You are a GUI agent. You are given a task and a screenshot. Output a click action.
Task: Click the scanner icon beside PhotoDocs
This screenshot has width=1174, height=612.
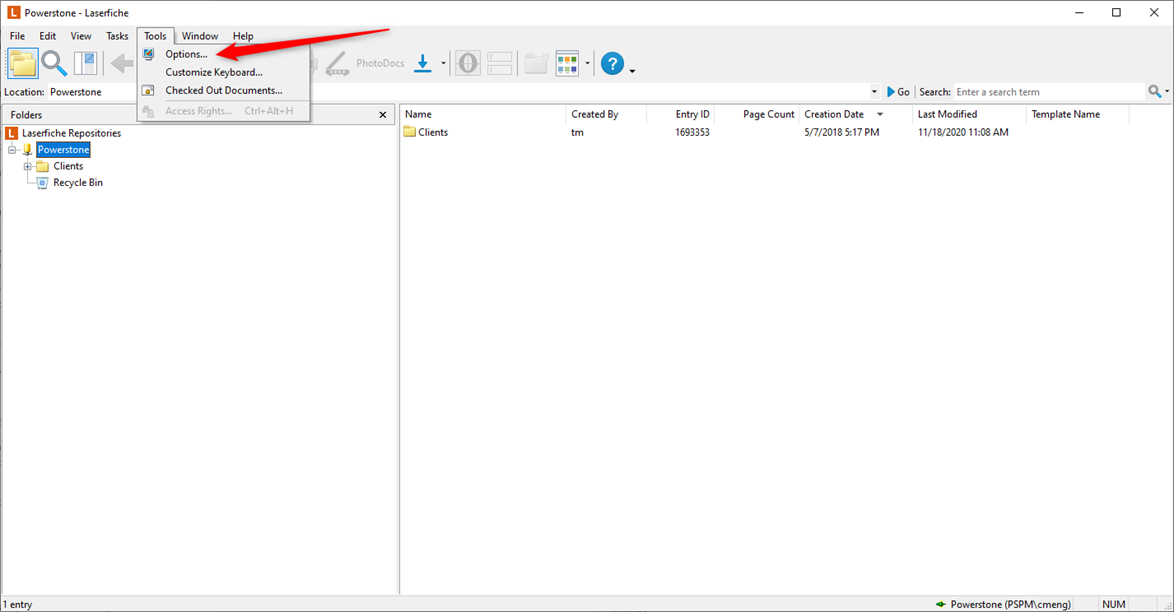click(x=337, y=64)
